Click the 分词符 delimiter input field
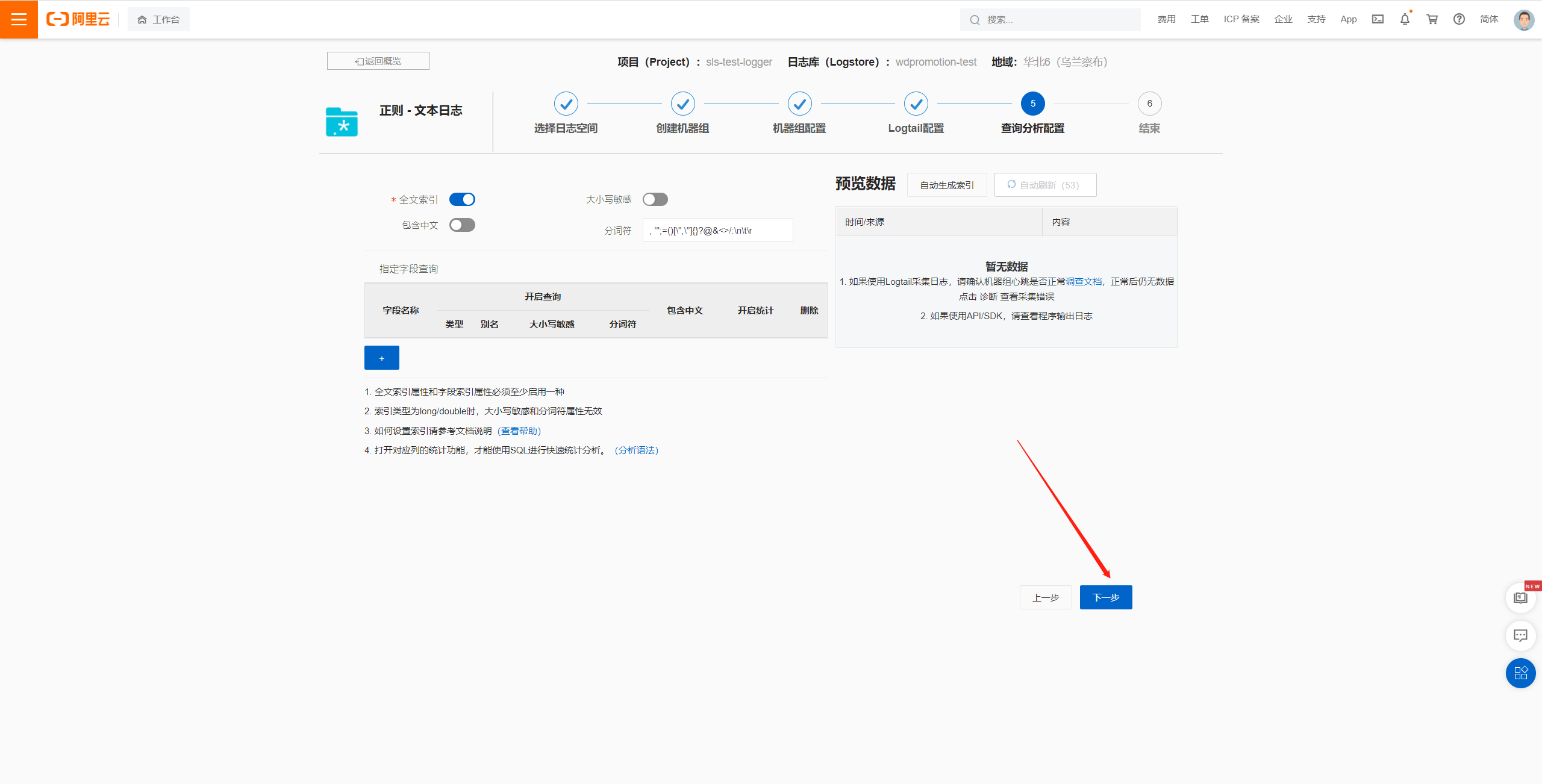The image size is (1542, 784). (717, 230)
